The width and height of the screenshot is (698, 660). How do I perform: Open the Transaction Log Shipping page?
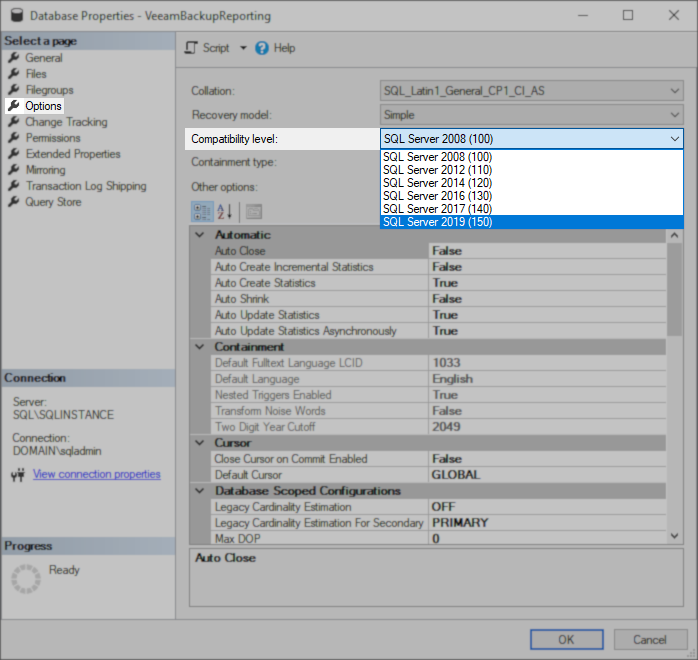(x=86, y=186)
